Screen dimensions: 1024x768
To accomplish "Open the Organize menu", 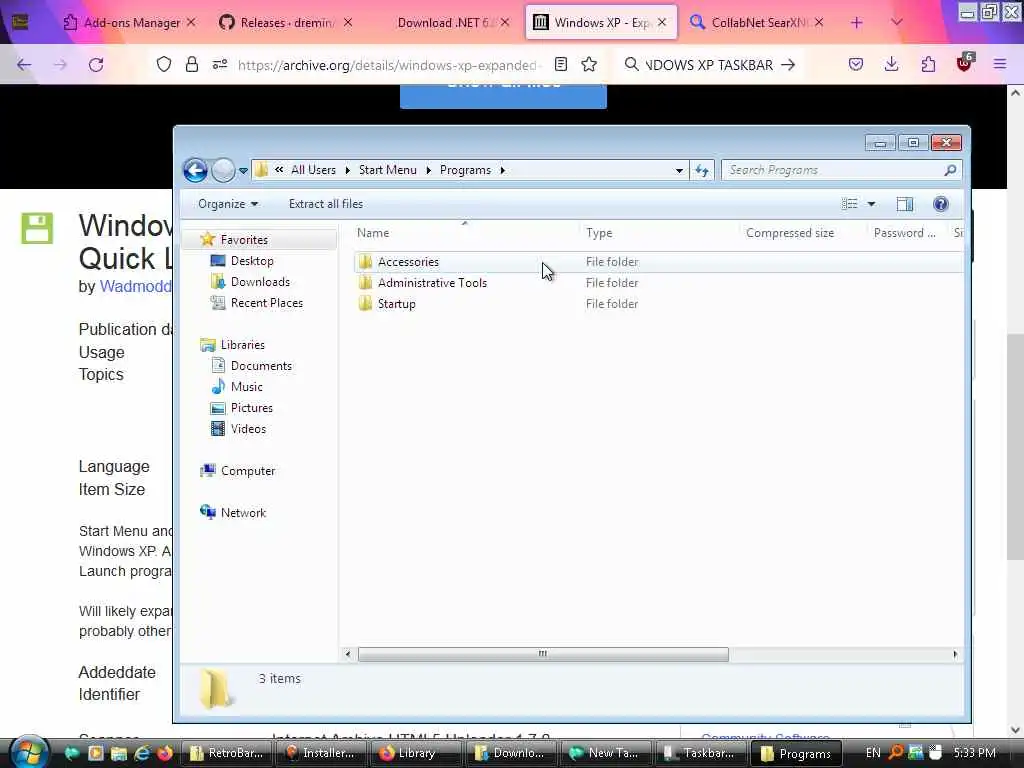I will (x=228, y=204).
